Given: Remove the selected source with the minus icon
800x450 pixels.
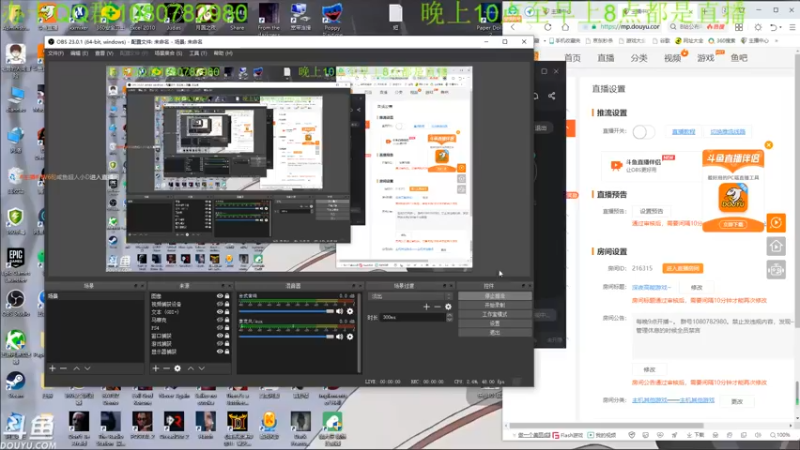Looking at the screenshot, I should [166, 368].
